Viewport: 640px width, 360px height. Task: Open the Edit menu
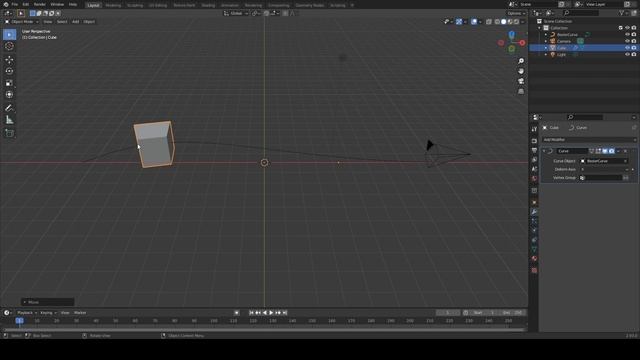26,4
